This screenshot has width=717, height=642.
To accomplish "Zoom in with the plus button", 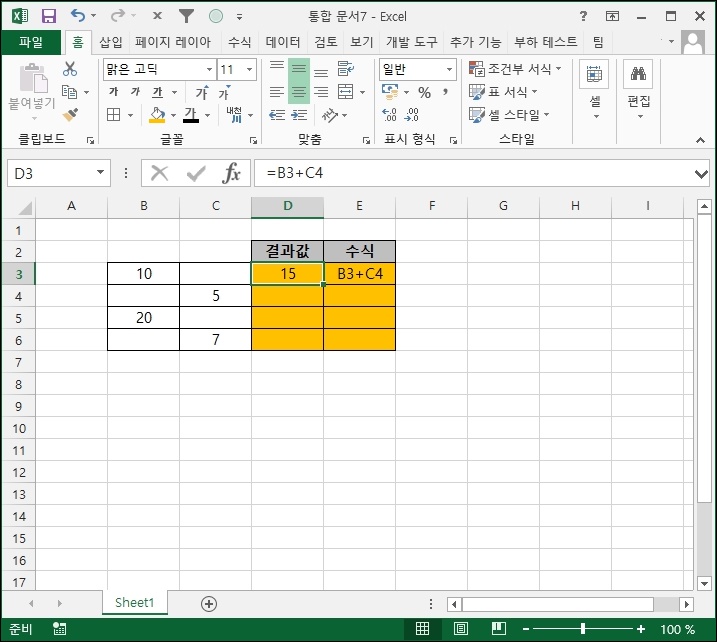I will click(641, 629).
